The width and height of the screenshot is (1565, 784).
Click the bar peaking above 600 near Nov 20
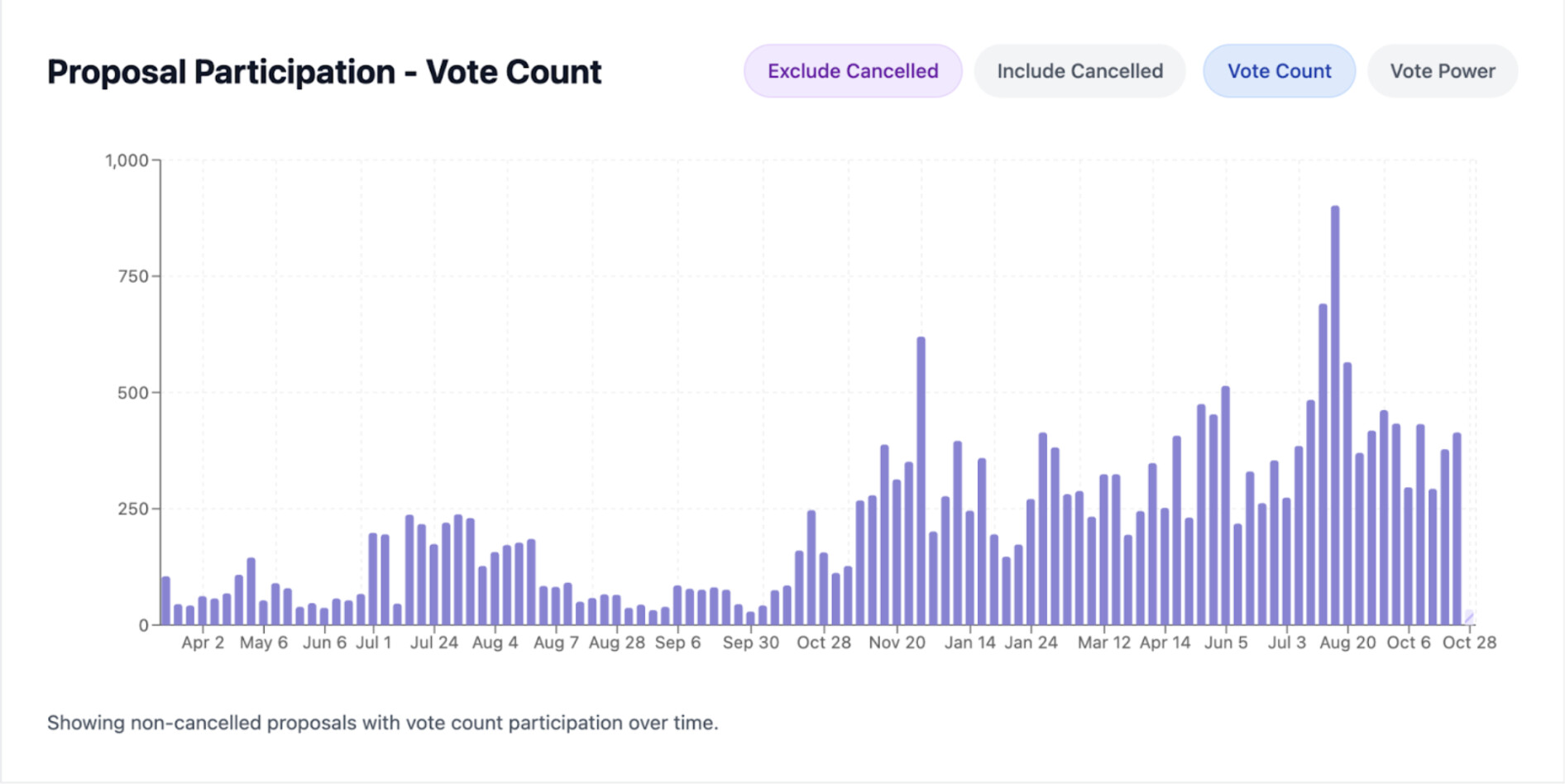(x=921, y=480)
